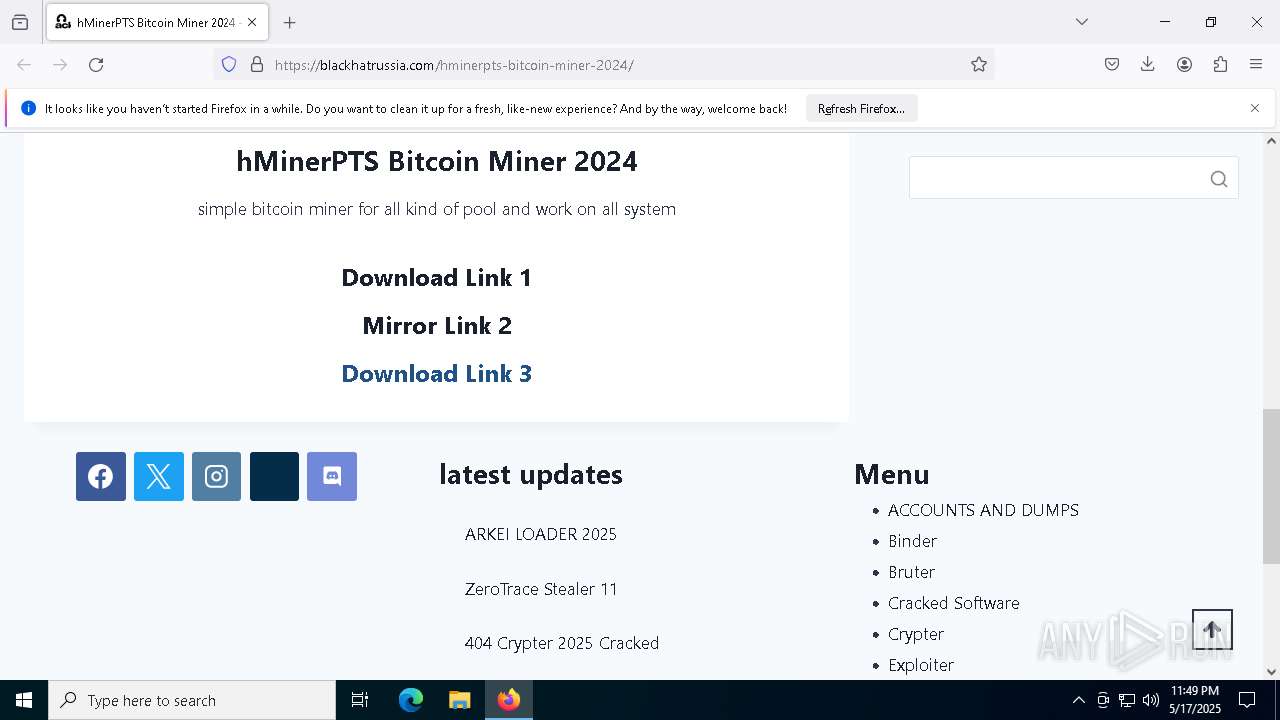Viewport: 1280px width, 720px height.
Task: Dismiss the Refresh Firefox notification bar
Action: [1255, 108]
